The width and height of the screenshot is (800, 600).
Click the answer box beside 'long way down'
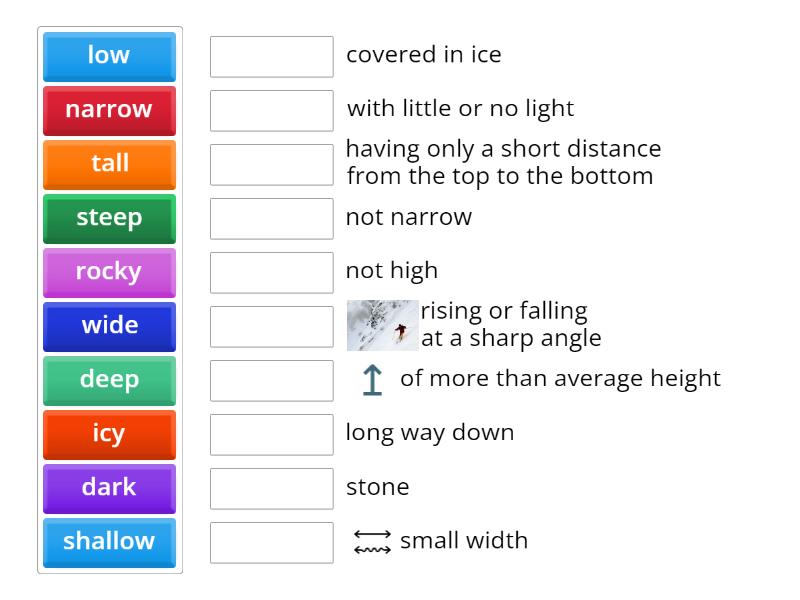pyautogui.click(x=270, y=433)
